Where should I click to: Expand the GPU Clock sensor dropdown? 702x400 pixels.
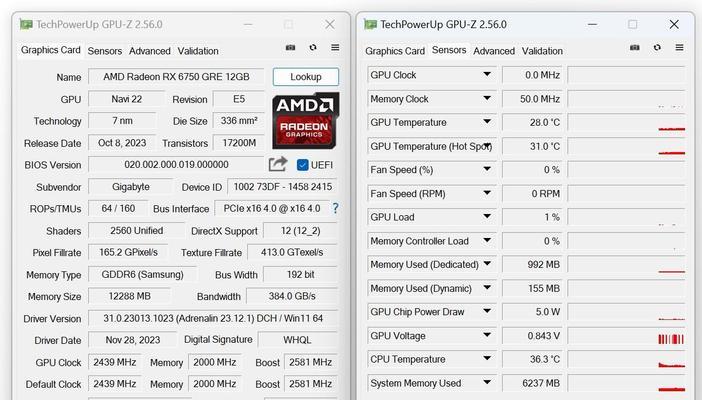click(487, 74)
